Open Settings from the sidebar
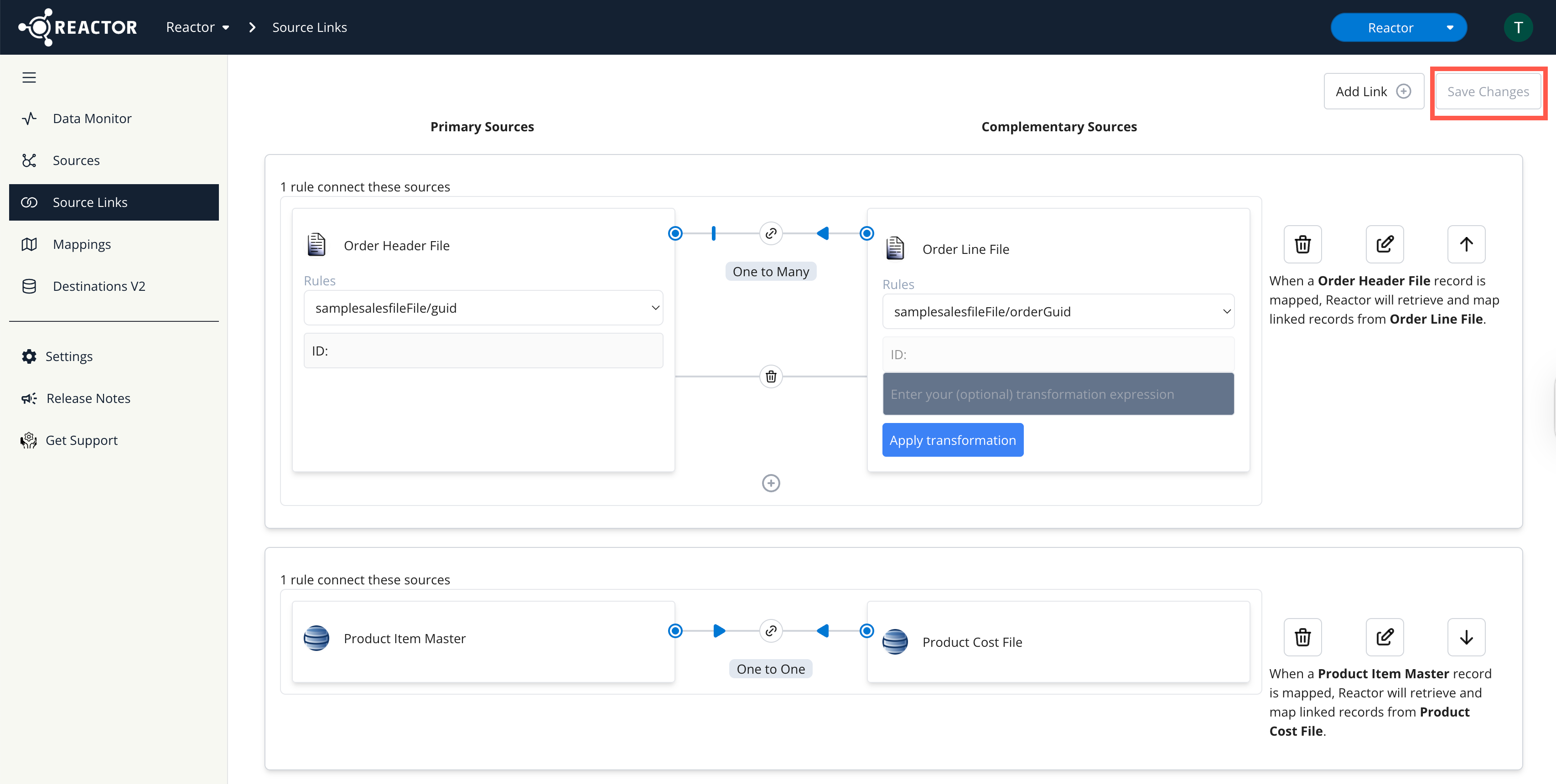1556x784 pixels. [x=114, y=356]
